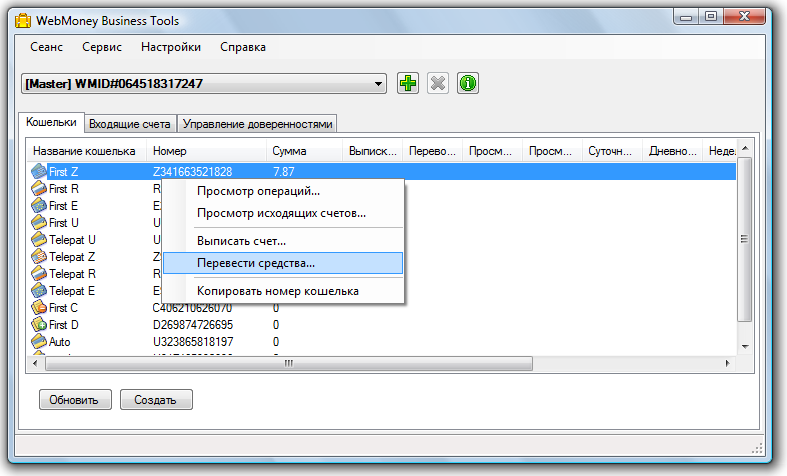
Task: Click the vertical scrollbar down arrow
Action: [745, 347]
